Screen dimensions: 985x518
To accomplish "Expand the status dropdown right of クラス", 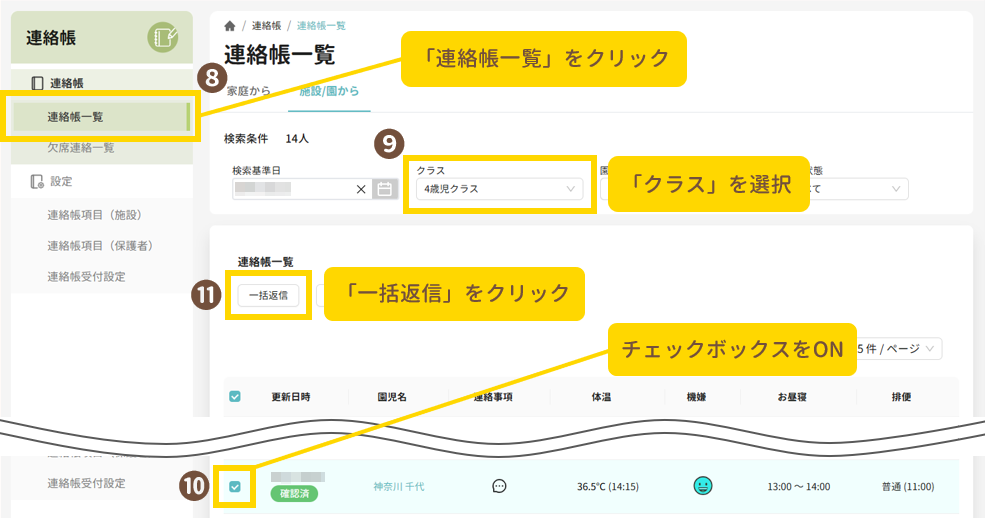I will click(860, 188).
